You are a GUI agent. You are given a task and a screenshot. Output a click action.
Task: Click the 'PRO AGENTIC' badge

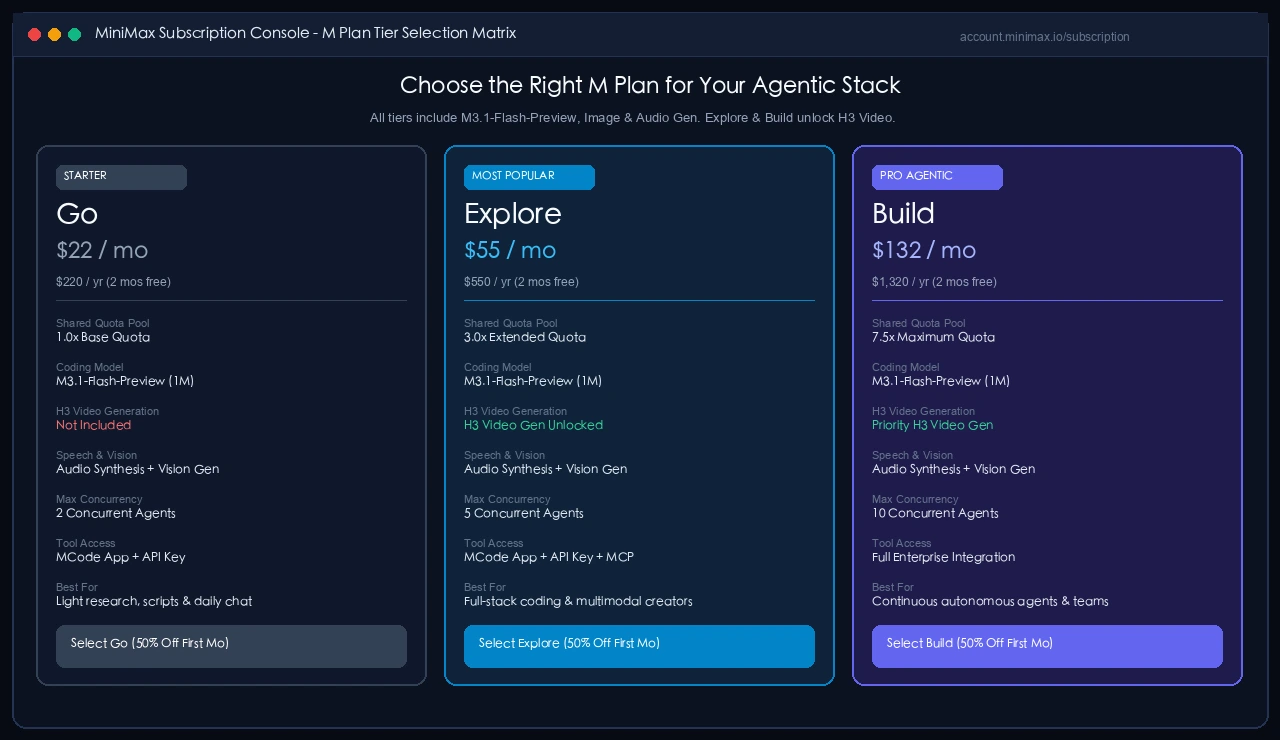(937, 177)
